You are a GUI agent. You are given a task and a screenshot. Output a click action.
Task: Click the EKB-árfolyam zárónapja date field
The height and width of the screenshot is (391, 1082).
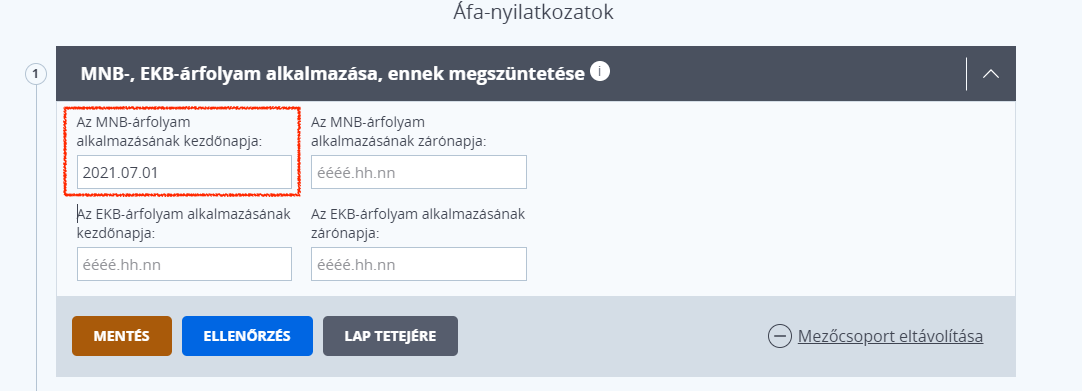pyautogui.click(x=419, y=264)
